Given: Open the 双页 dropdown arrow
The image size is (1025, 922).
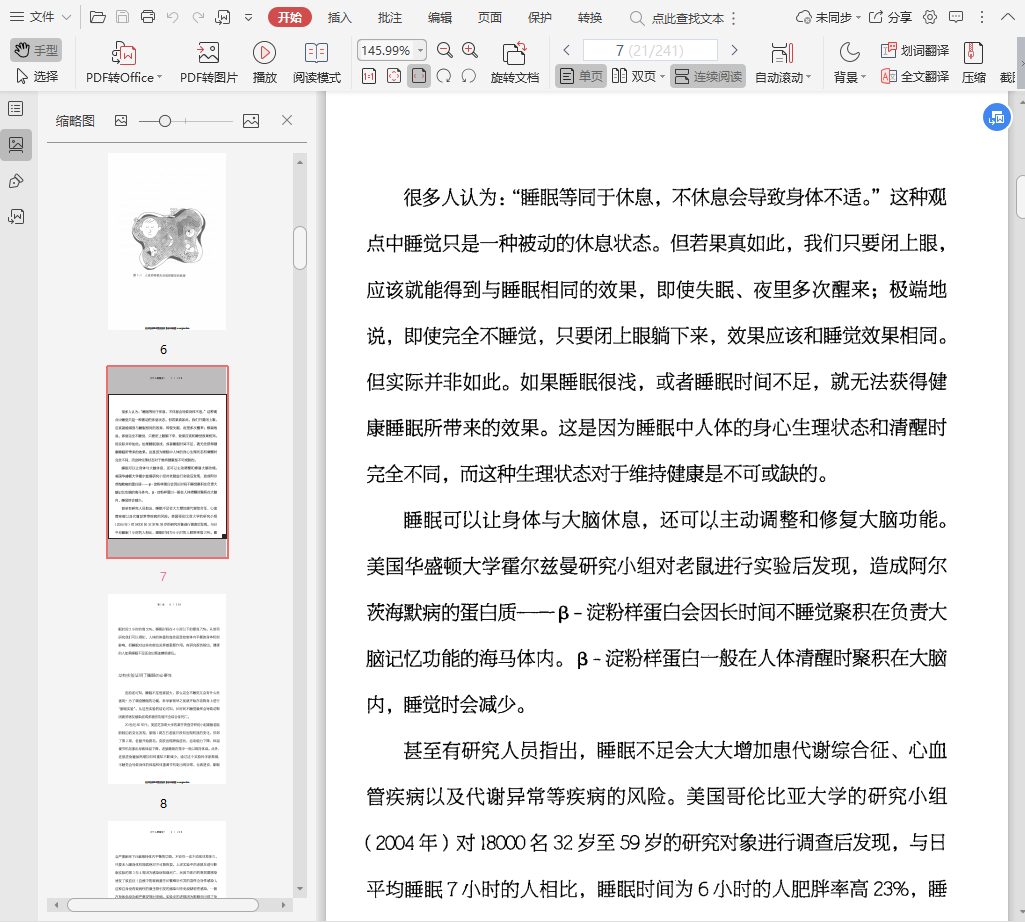Looking at the screenshot, I should [662, 77].
